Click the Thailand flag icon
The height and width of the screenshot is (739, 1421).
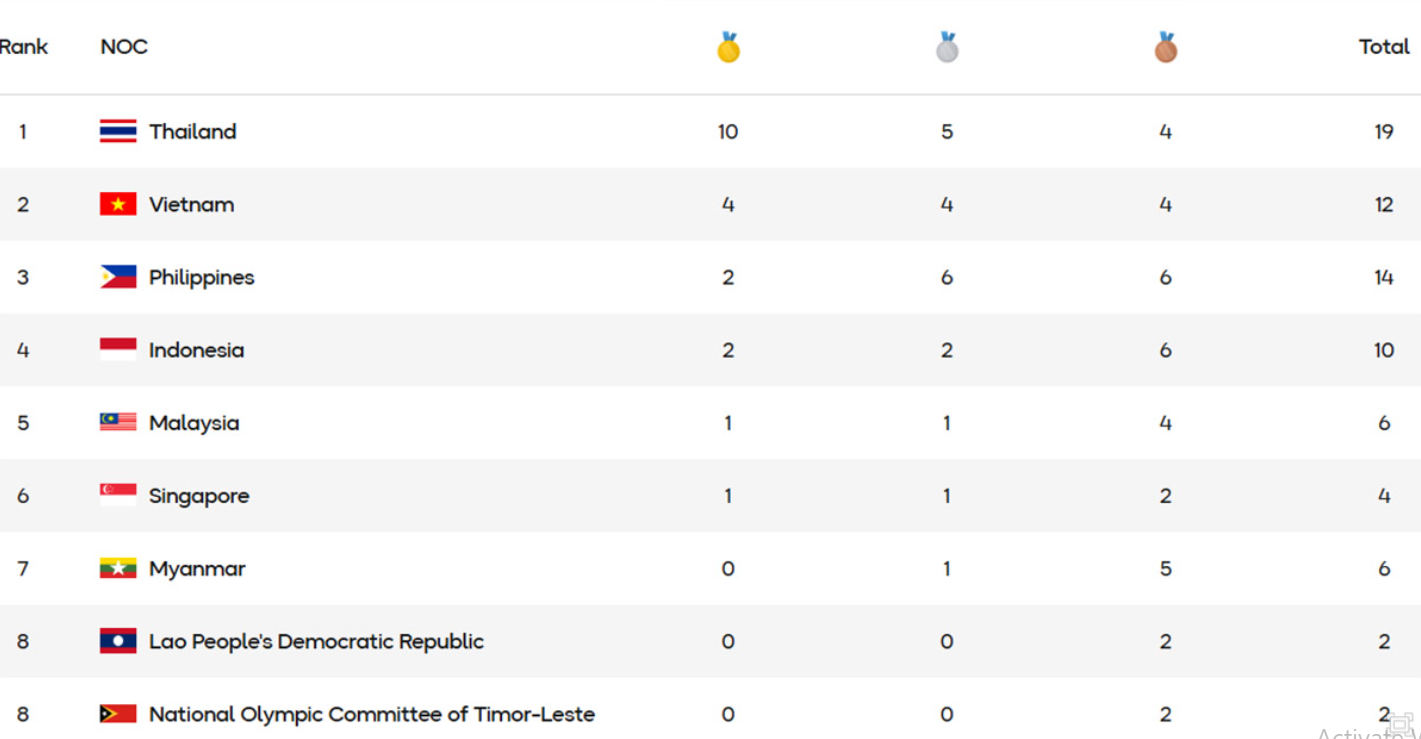click(x=118, y=132)
